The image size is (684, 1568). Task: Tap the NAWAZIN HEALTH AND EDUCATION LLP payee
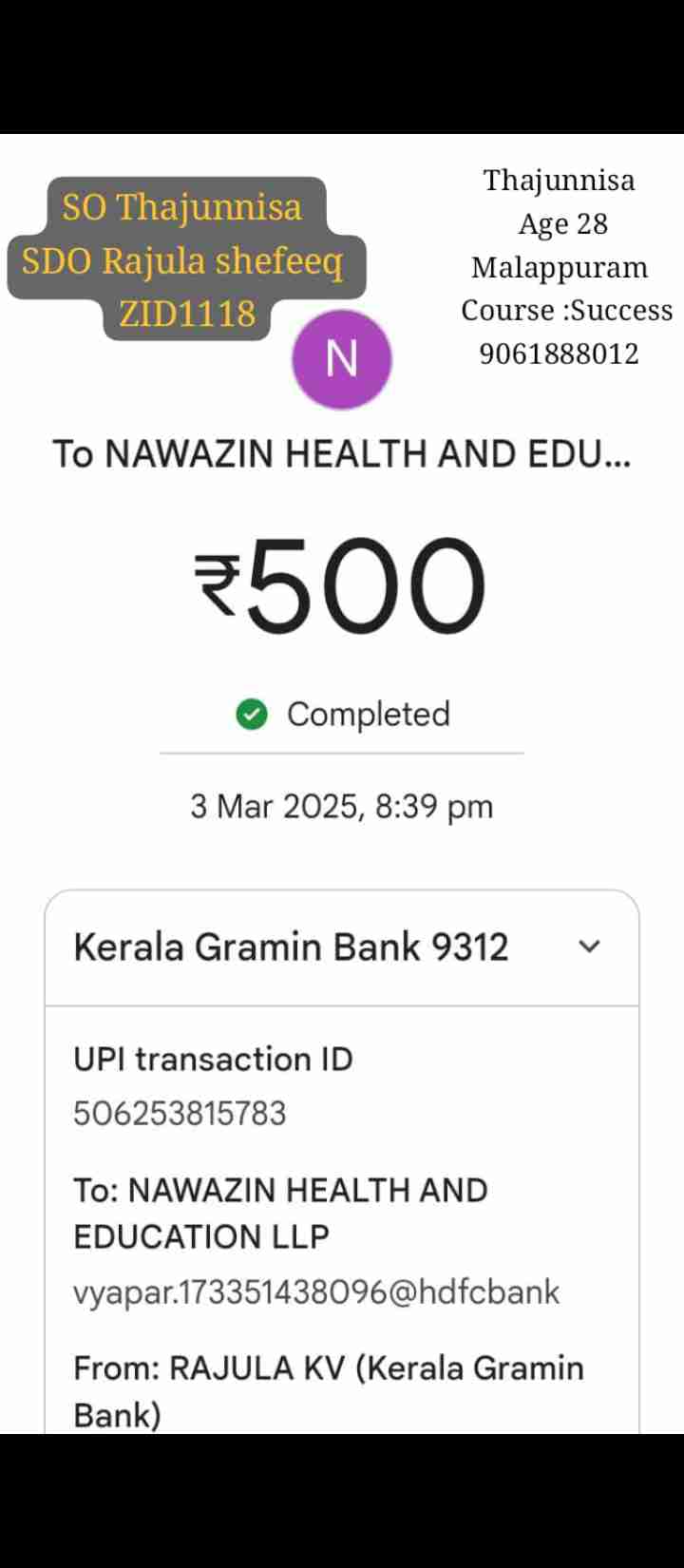(x=280, y=1213)
